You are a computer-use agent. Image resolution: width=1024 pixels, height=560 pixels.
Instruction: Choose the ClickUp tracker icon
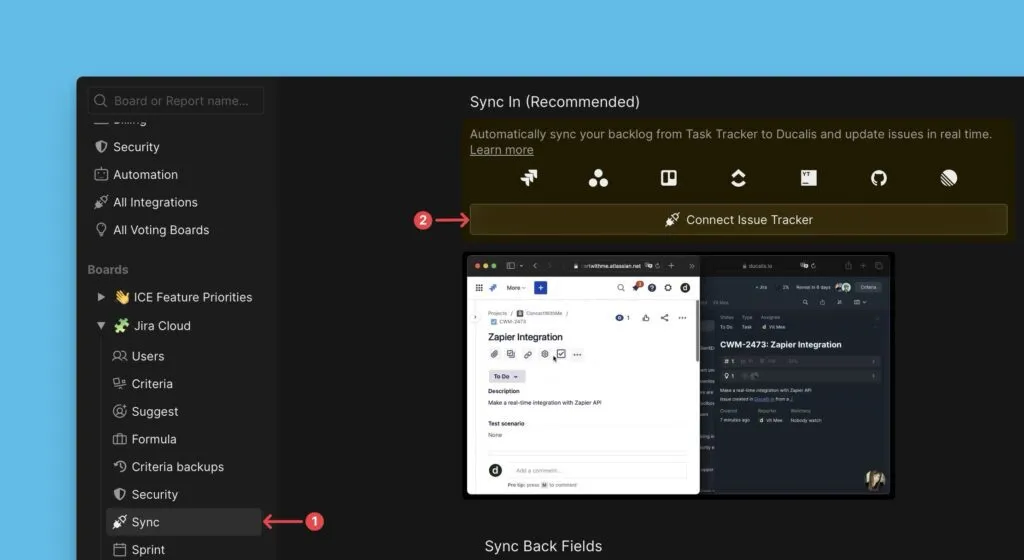pyautogui.click(x=738, y=178)
